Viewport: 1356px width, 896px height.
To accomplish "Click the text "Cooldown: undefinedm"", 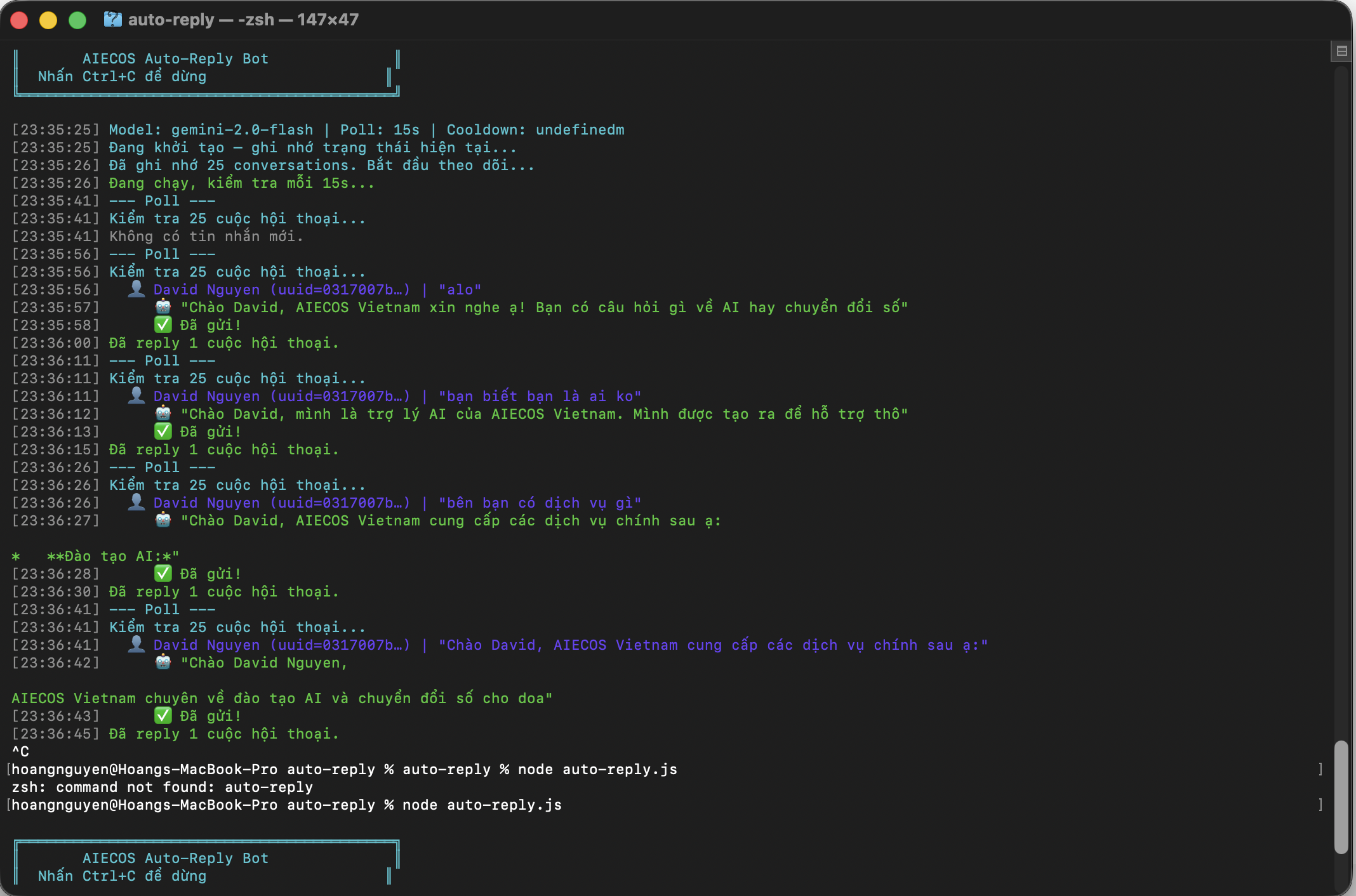I will pos(535,129).
